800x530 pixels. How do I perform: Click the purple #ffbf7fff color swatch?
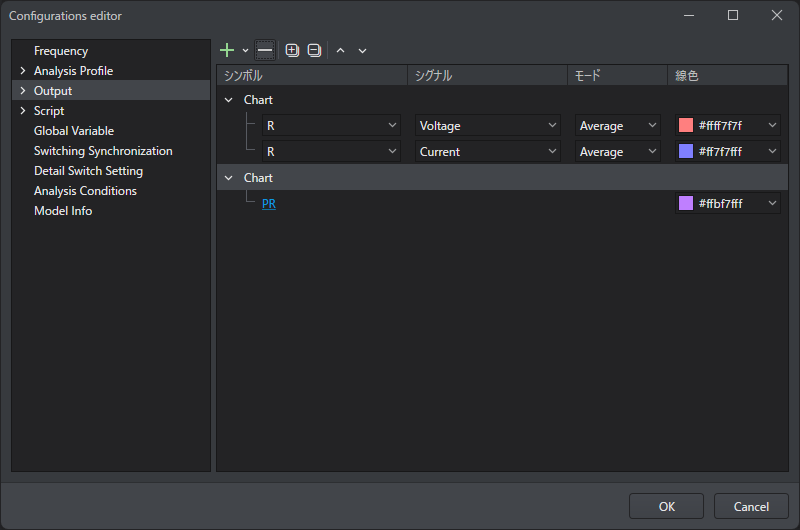[686, 204]
